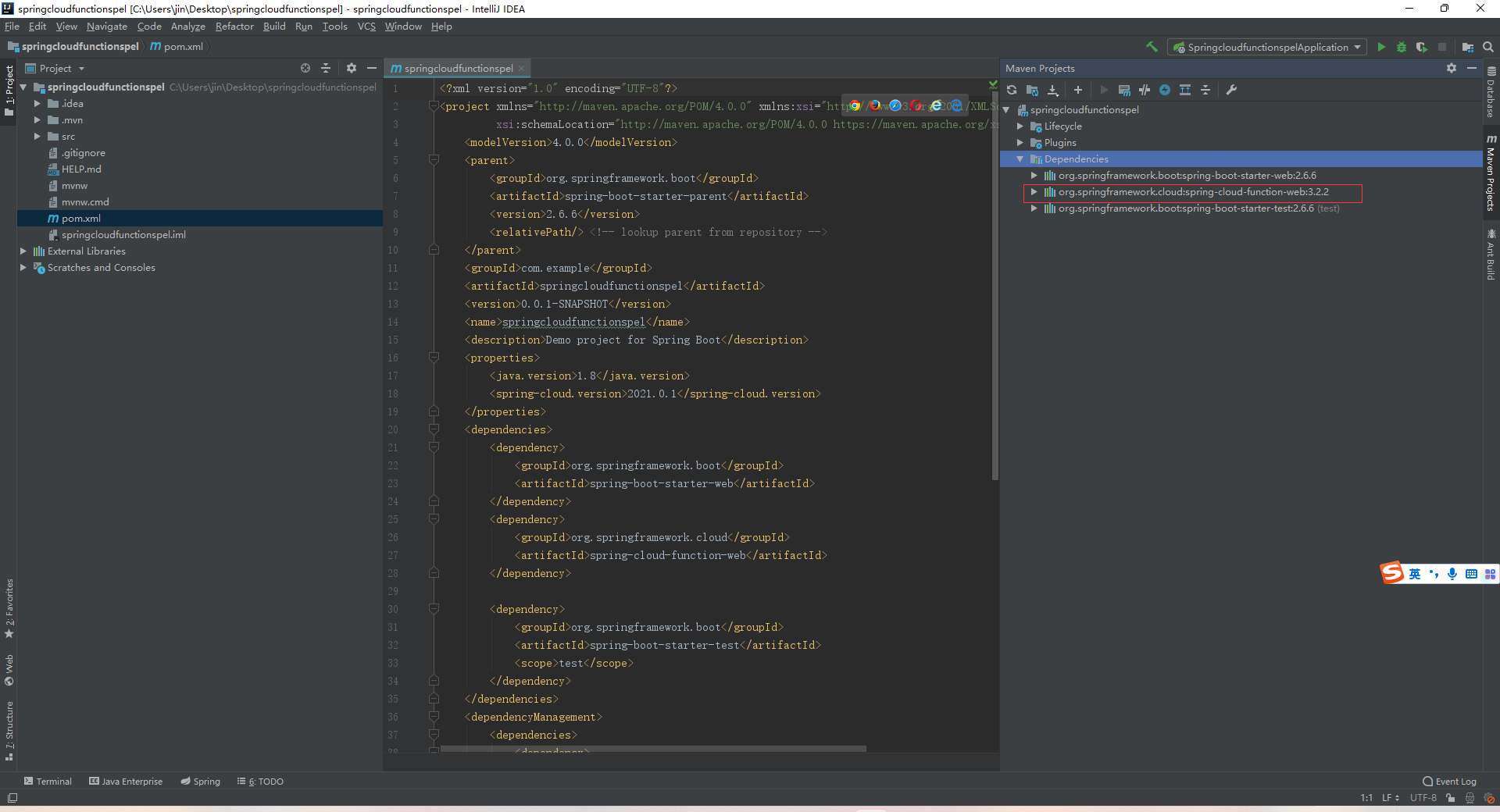This screenshot has height=812, width=1500.
Task: Select HELP.md file
Action: pyautogui.click(x=81, y=169)
